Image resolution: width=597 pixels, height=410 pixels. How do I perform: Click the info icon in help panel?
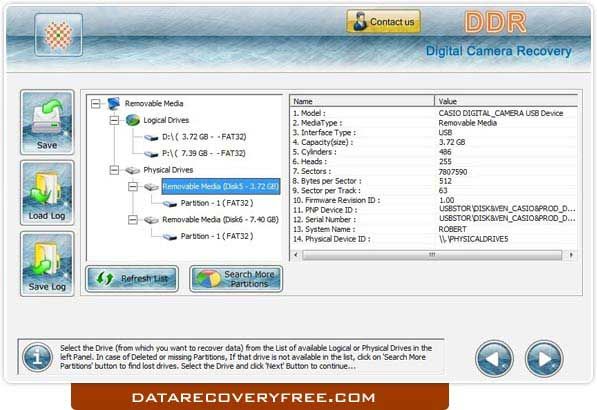[x=37, y=357]
